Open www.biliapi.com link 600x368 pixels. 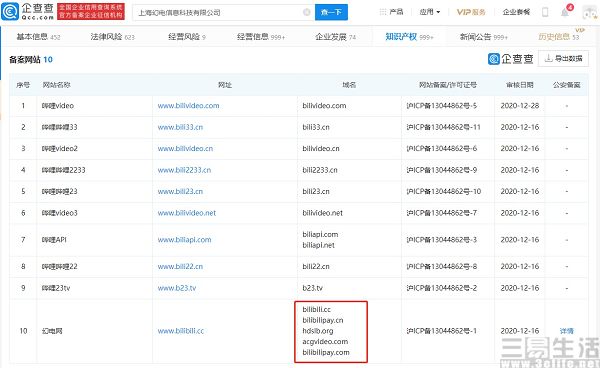[184, 239]
